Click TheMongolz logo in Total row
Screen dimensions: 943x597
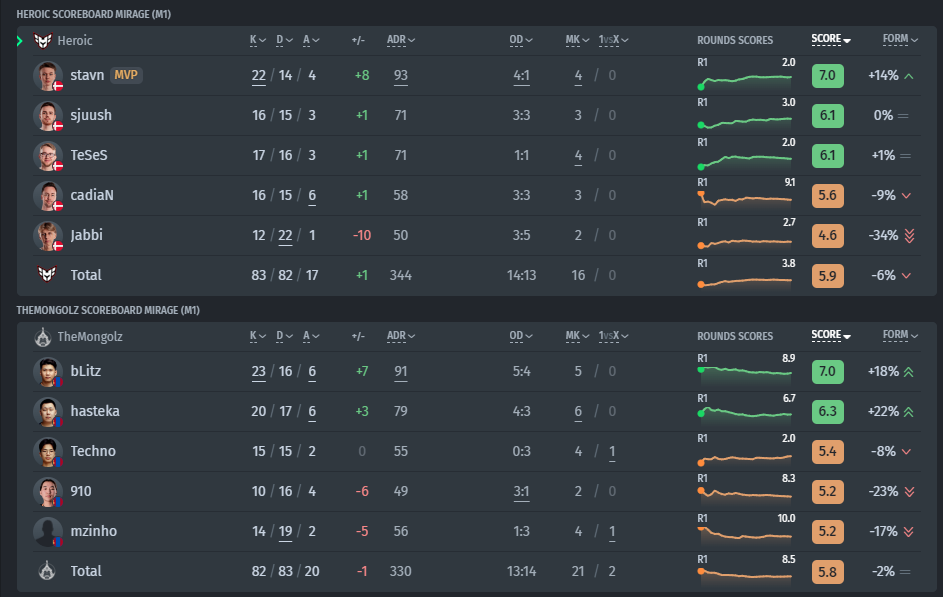(x=47, y=571)
